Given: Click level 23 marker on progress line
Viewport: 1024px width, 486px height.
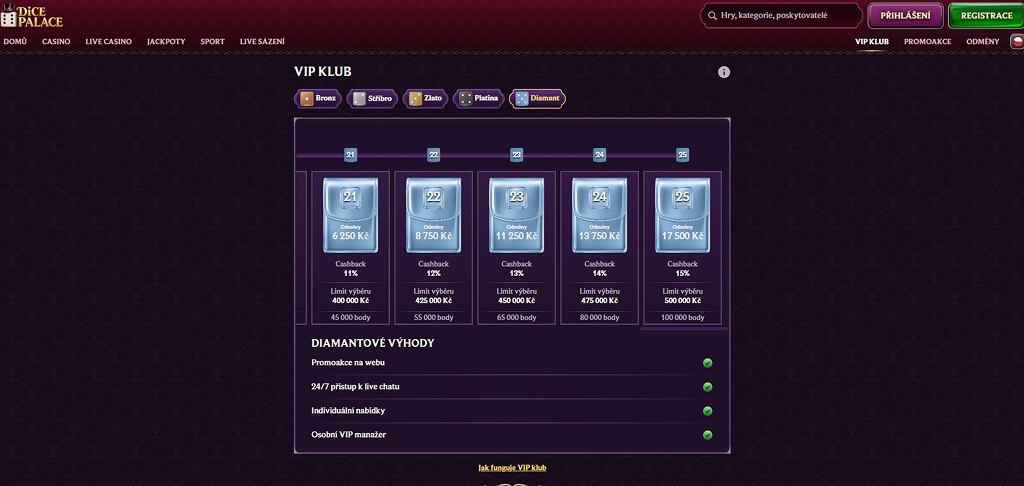Looking at the screenshot, I should 517,155.
